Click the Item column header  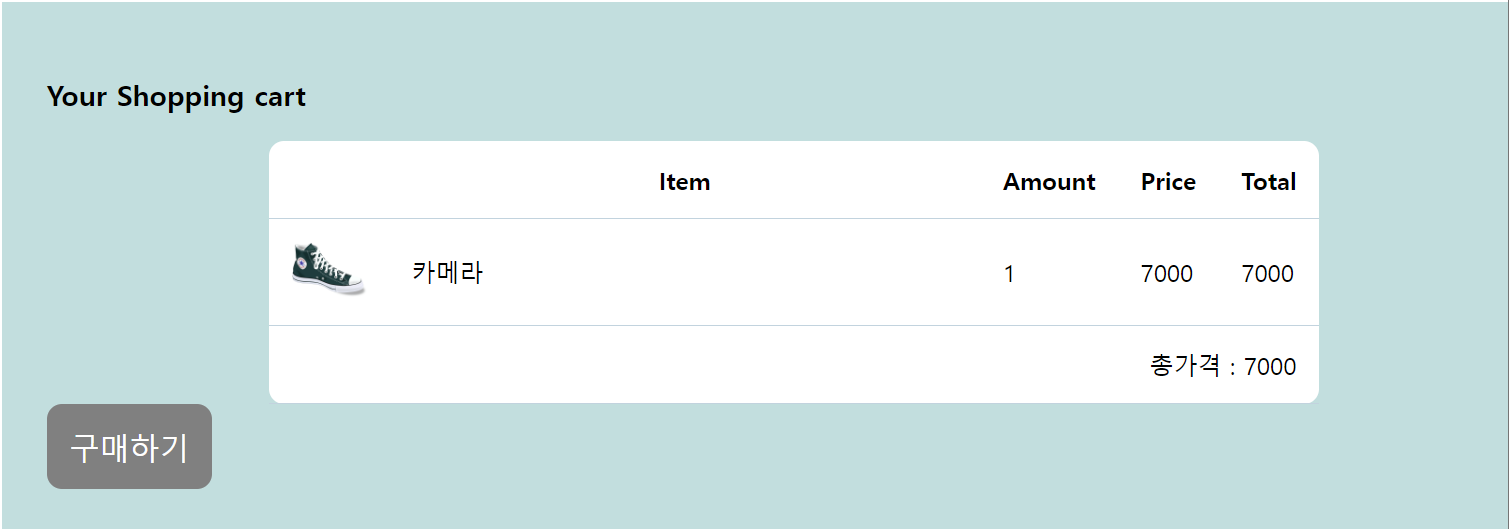(684, 182)
